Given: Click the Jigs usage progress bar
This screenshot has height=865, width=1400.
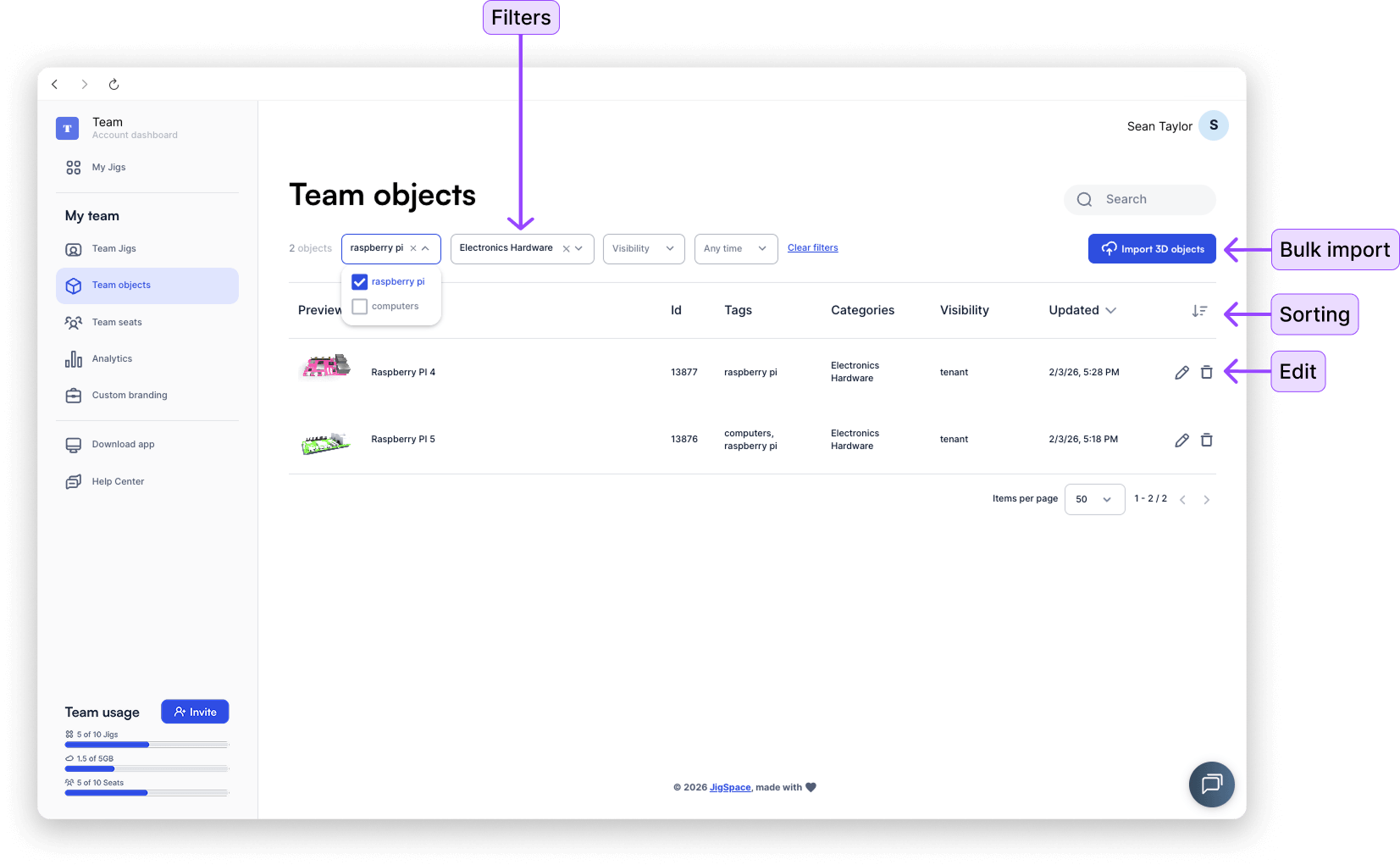Looking at the screenshot, I should tap(147, 745).
